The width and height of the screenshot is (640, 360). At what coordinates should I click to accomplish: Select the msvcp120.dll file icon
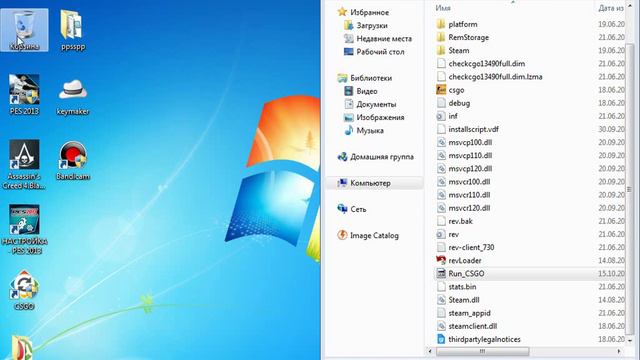tap(441, 169)
